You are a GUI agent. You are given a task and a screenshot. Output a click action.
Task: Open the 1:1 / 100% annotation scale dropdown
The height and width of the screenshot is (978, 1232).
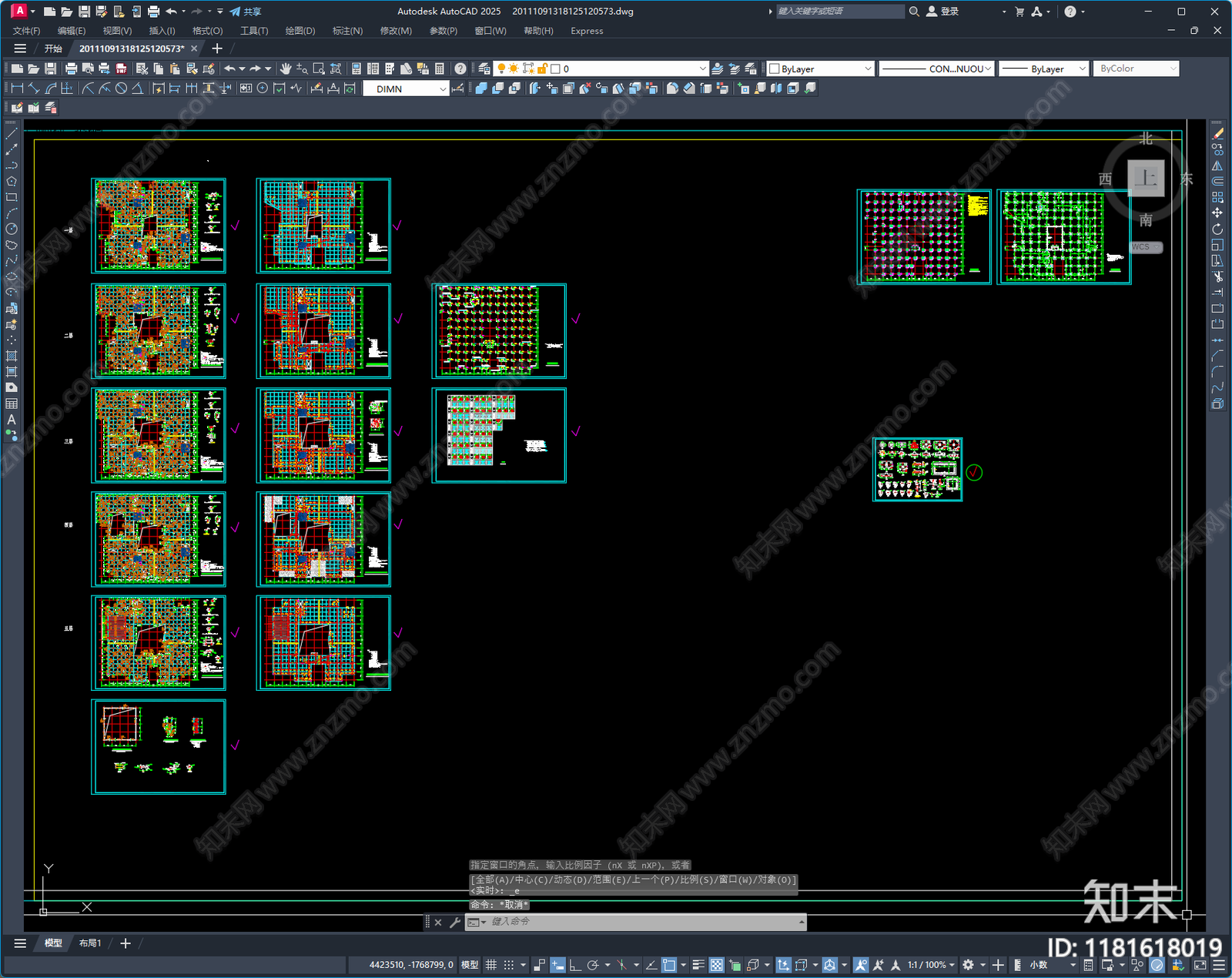click(x=931, y=965)
